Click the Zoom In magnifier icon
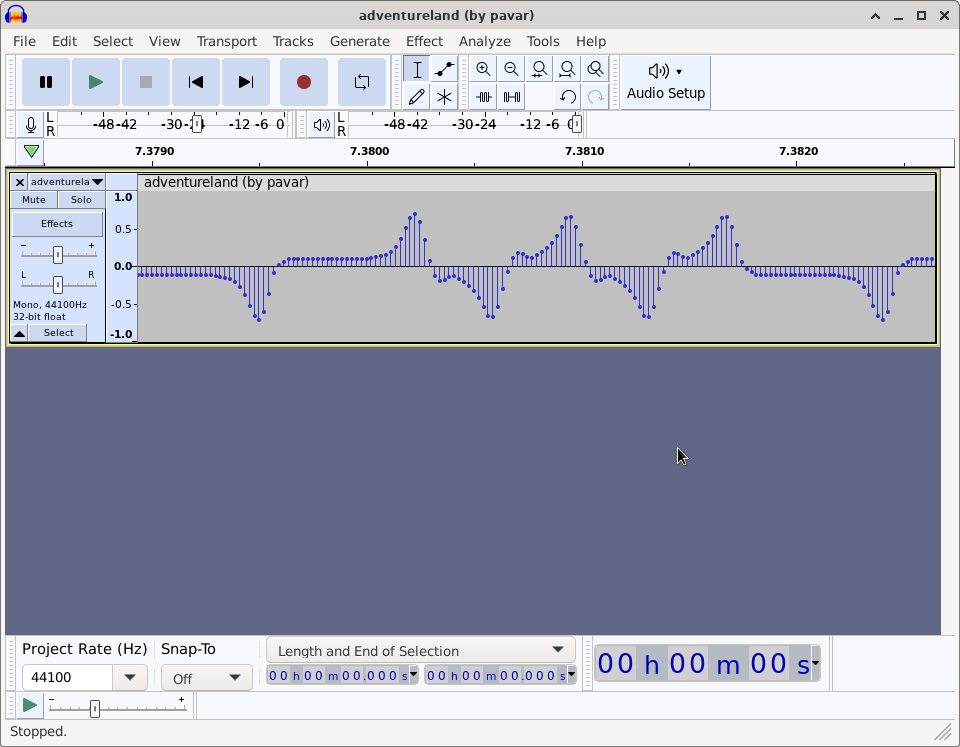The width and height of the screenshot is (960, 747). tap(483, 69)
